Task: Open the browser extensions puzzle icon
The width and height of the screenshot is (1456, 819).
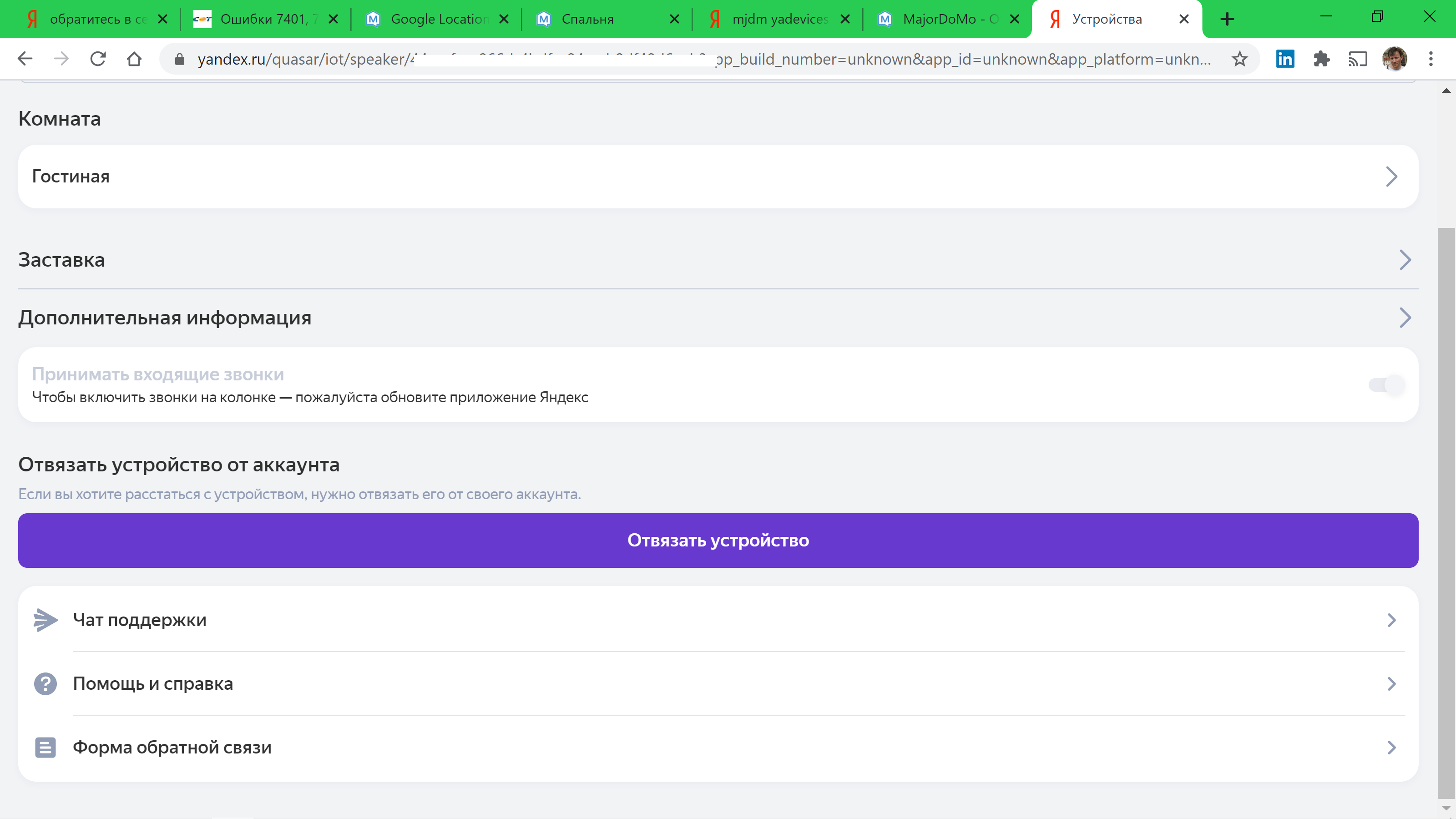Action: [x=1322, y=58]
